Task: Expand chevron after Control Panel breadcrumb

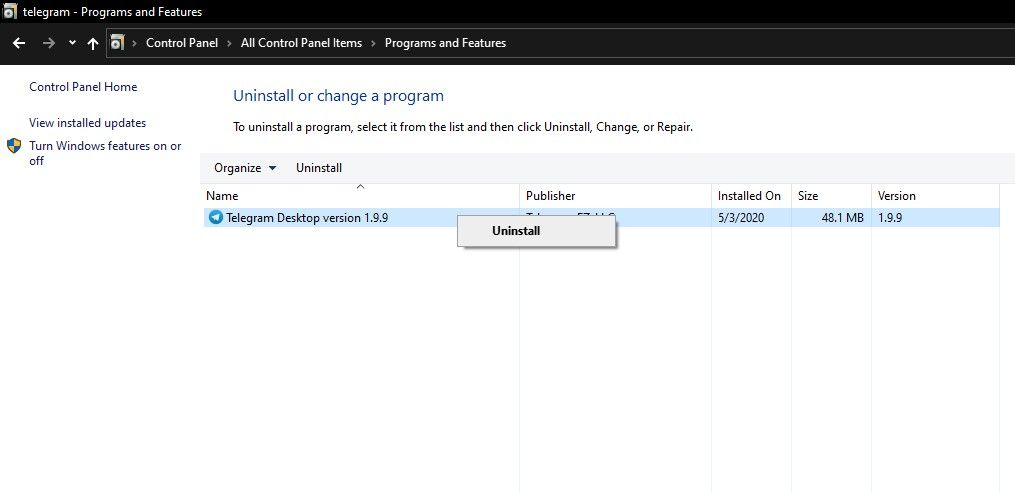Action: 230,43
